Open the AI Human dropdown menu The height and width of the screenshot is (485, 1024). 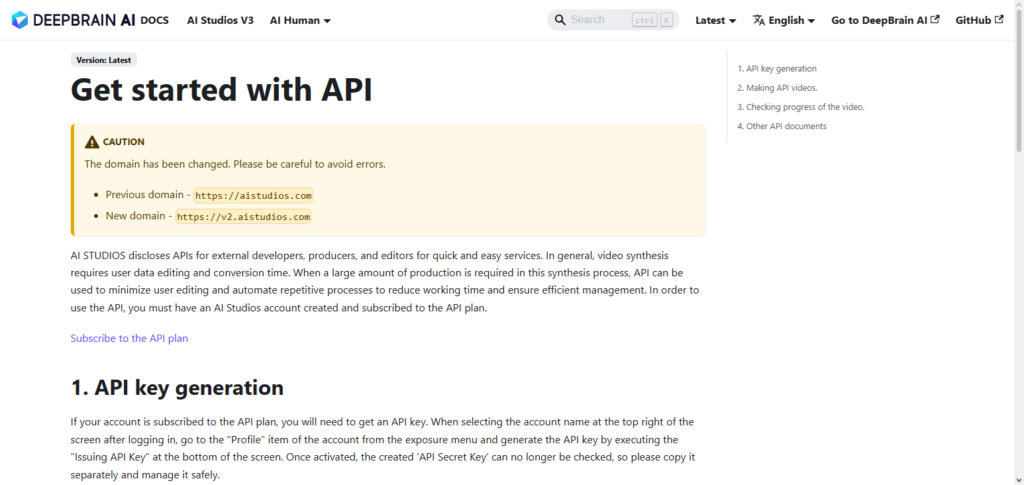pyautogui.click(x=300, y=20)
